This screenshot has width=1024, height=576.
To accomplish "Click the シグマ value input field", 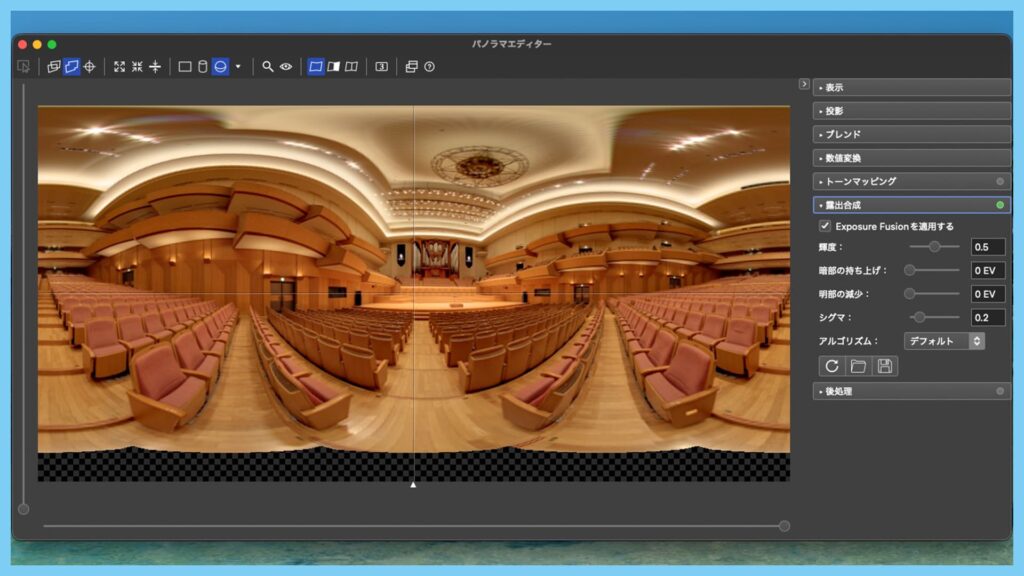I will 988,317.
